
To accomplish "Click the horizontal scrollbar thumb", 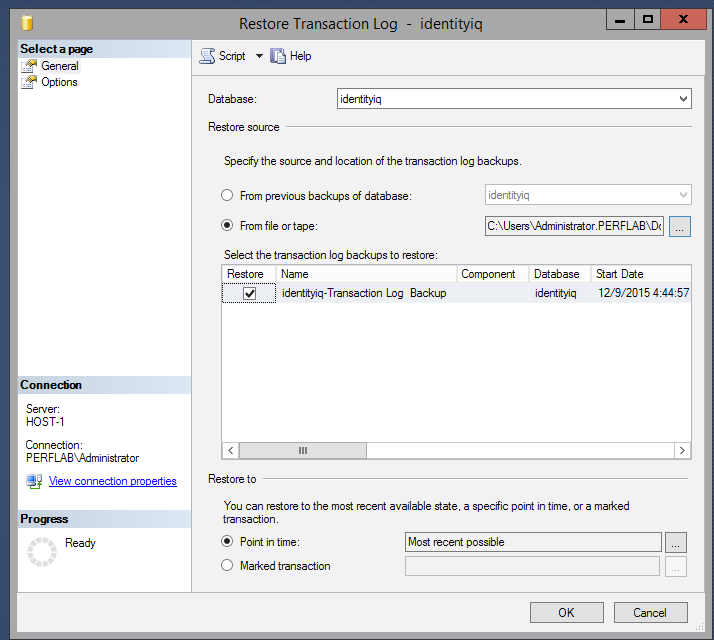I will (303, 451).
